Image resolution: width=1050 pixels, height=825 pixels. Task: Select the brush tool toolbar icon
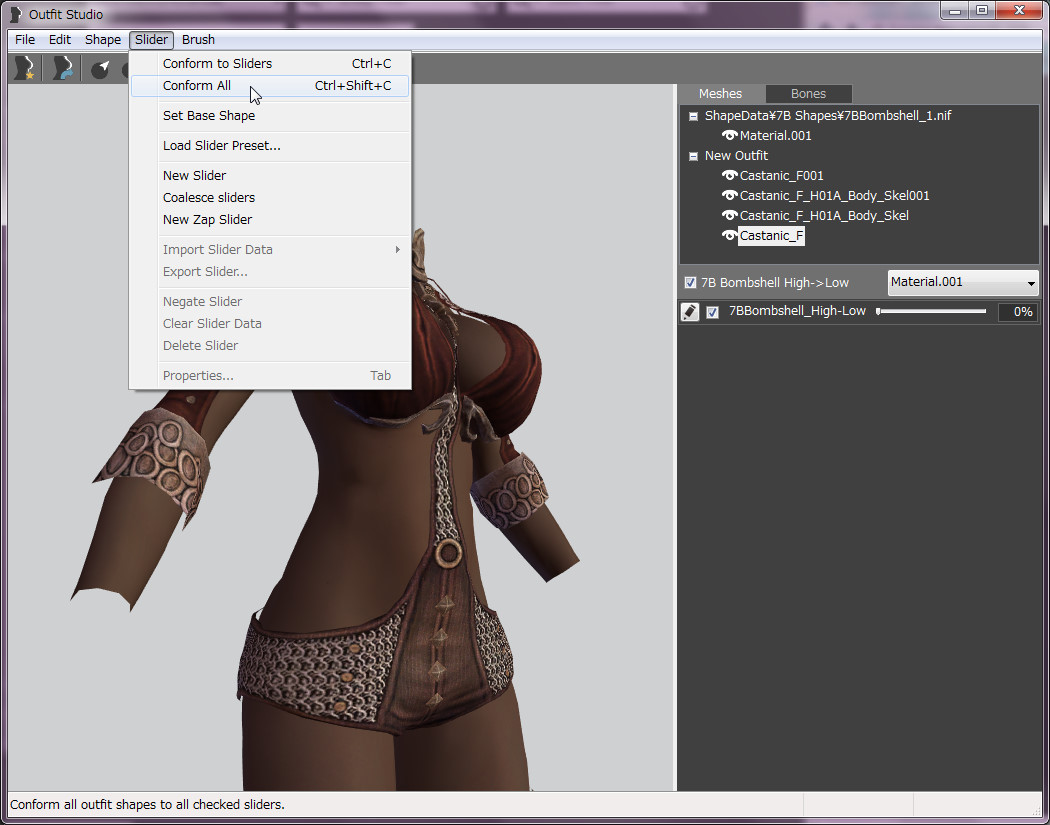pos(100,69)
